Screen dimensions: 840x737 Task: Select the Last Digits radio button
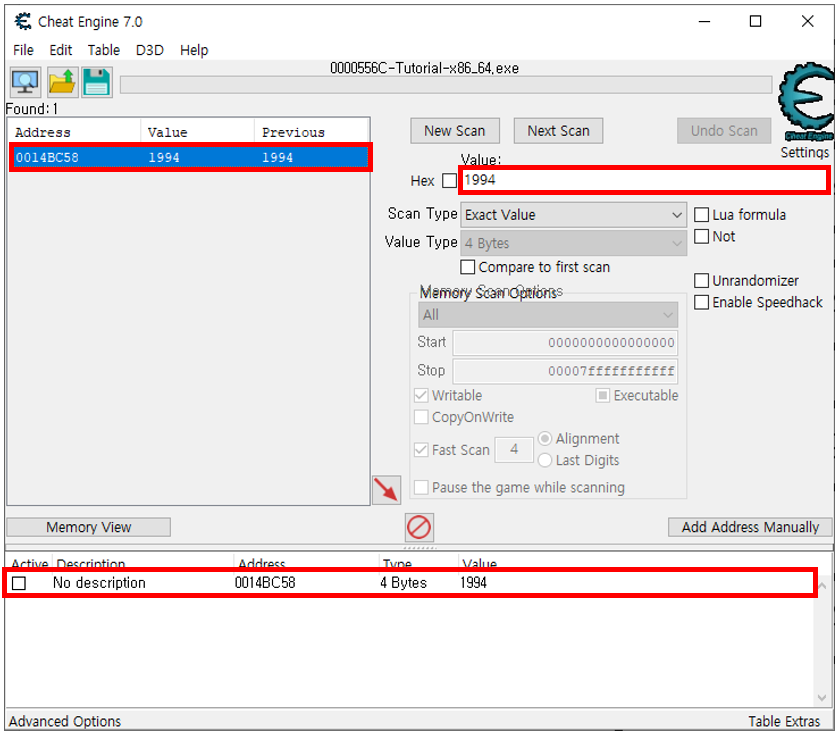pos(545,460)
